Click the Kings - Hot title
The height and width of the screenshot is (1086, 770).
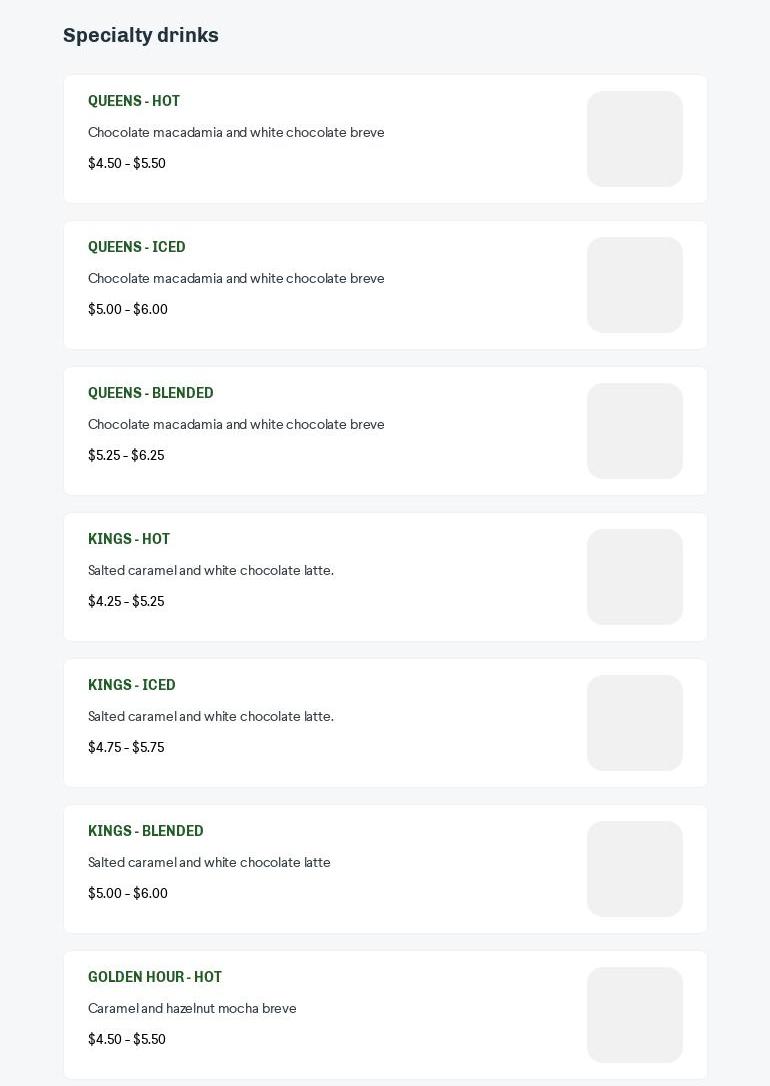point(129,539)
